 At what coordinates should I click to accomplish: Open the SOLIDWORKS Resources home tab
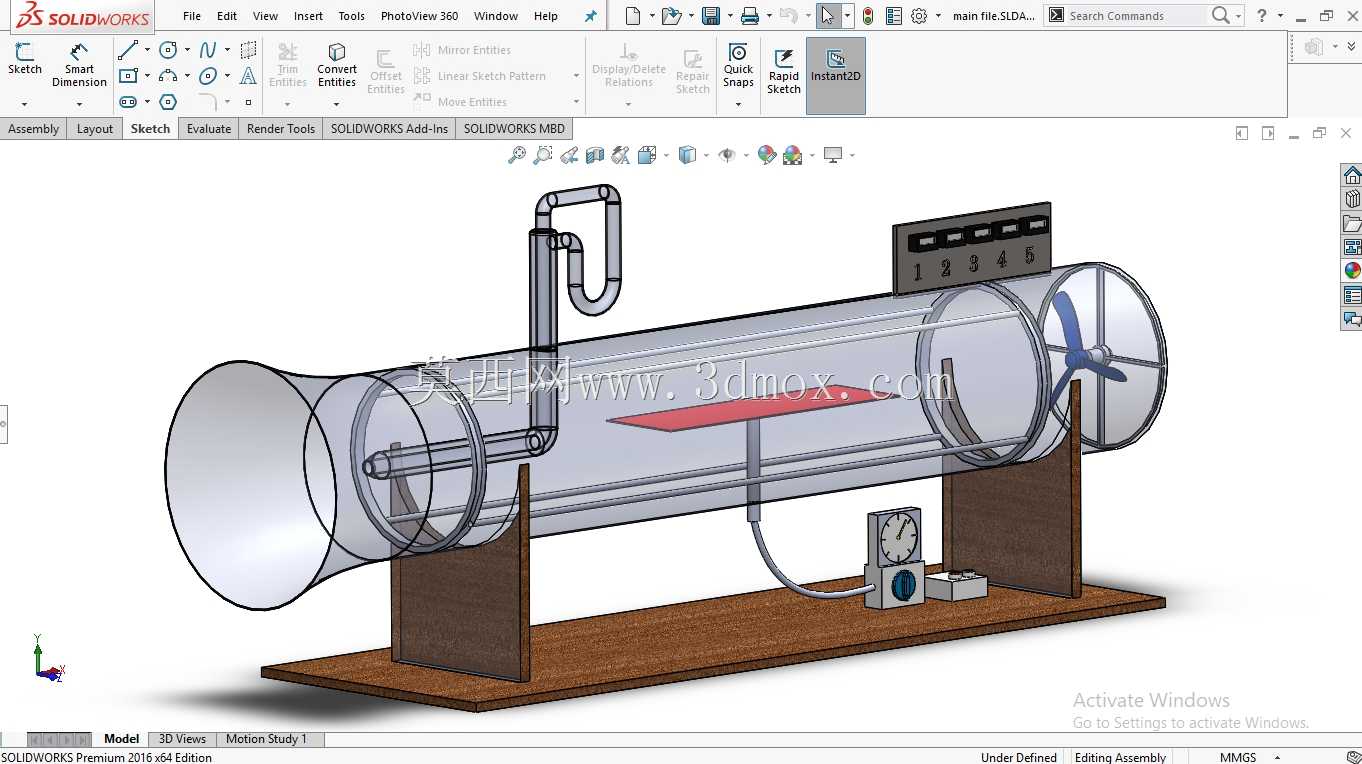[x=1352, y=176]
